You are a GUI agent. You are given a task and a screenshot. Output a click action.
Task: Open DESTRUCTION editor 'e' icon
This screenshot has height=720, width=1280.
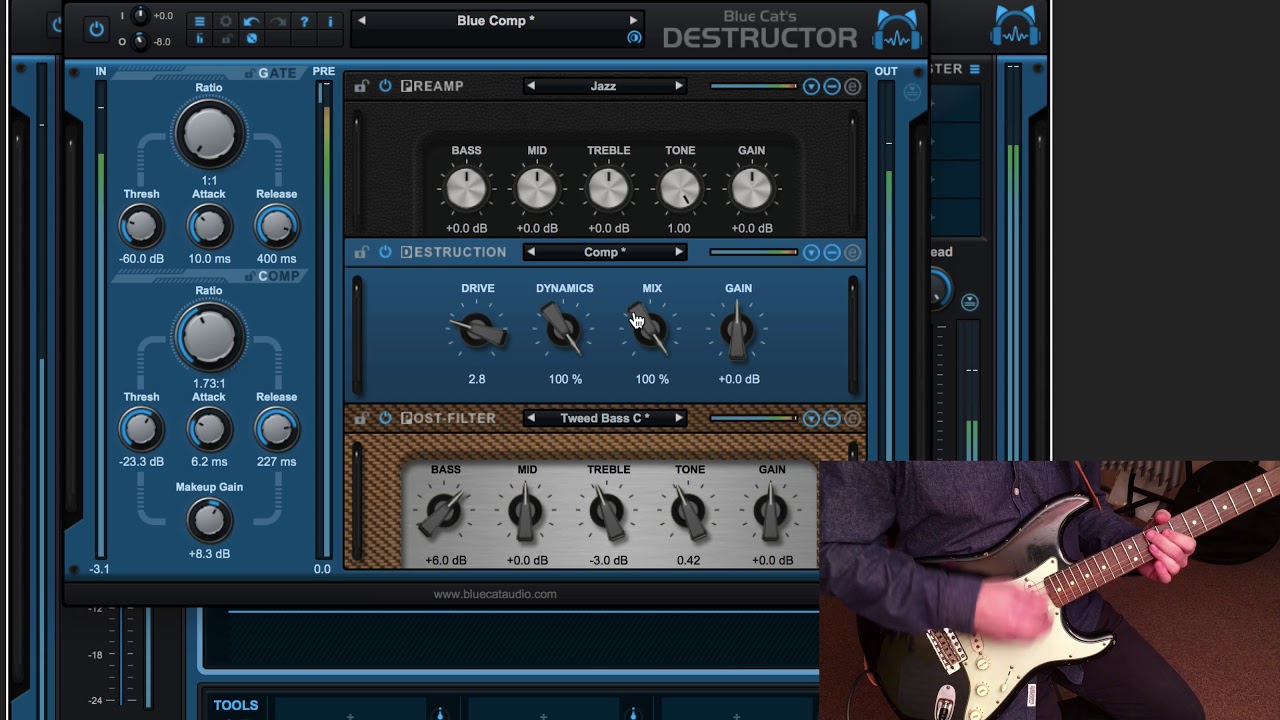[x=852, y=253]
